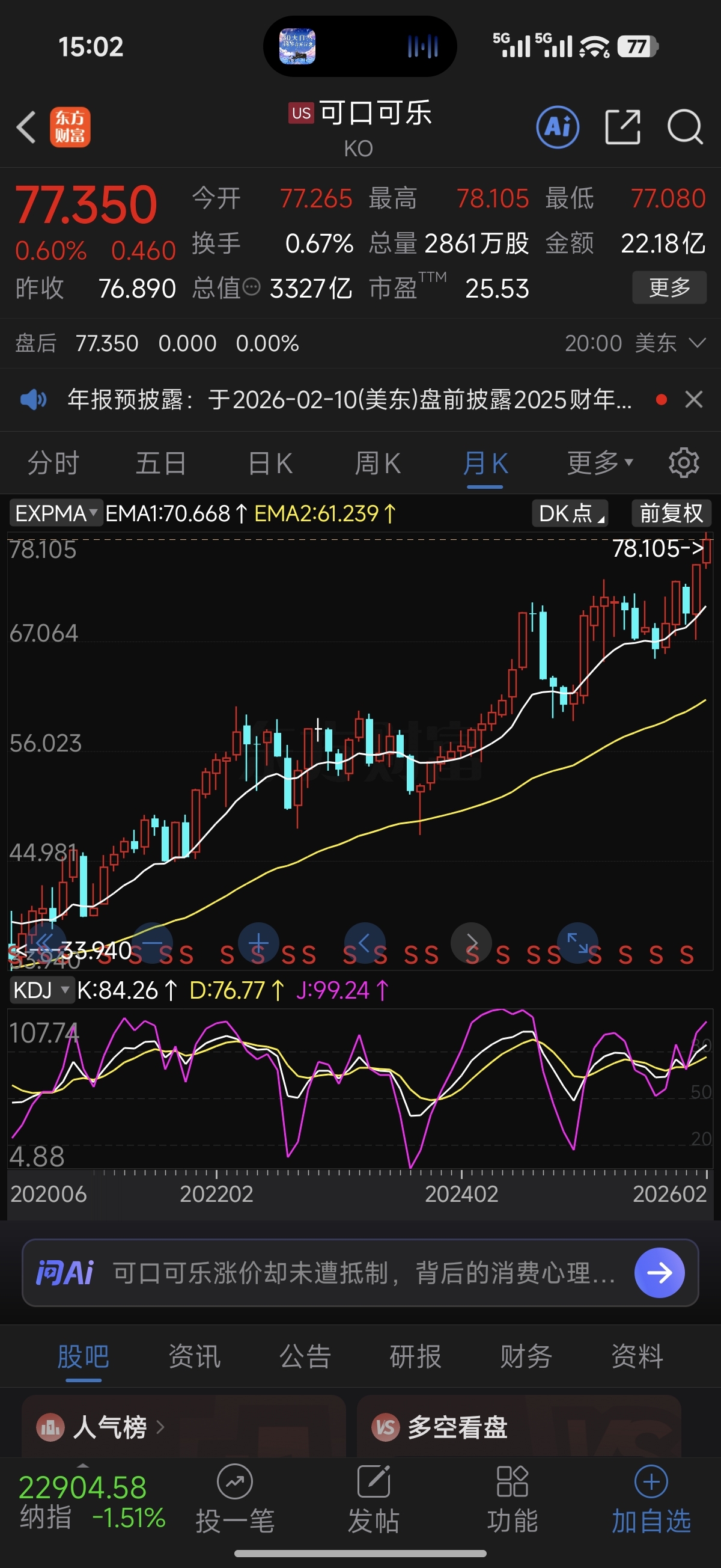Tap the 可口可乐 KO title

pos(360,127)
